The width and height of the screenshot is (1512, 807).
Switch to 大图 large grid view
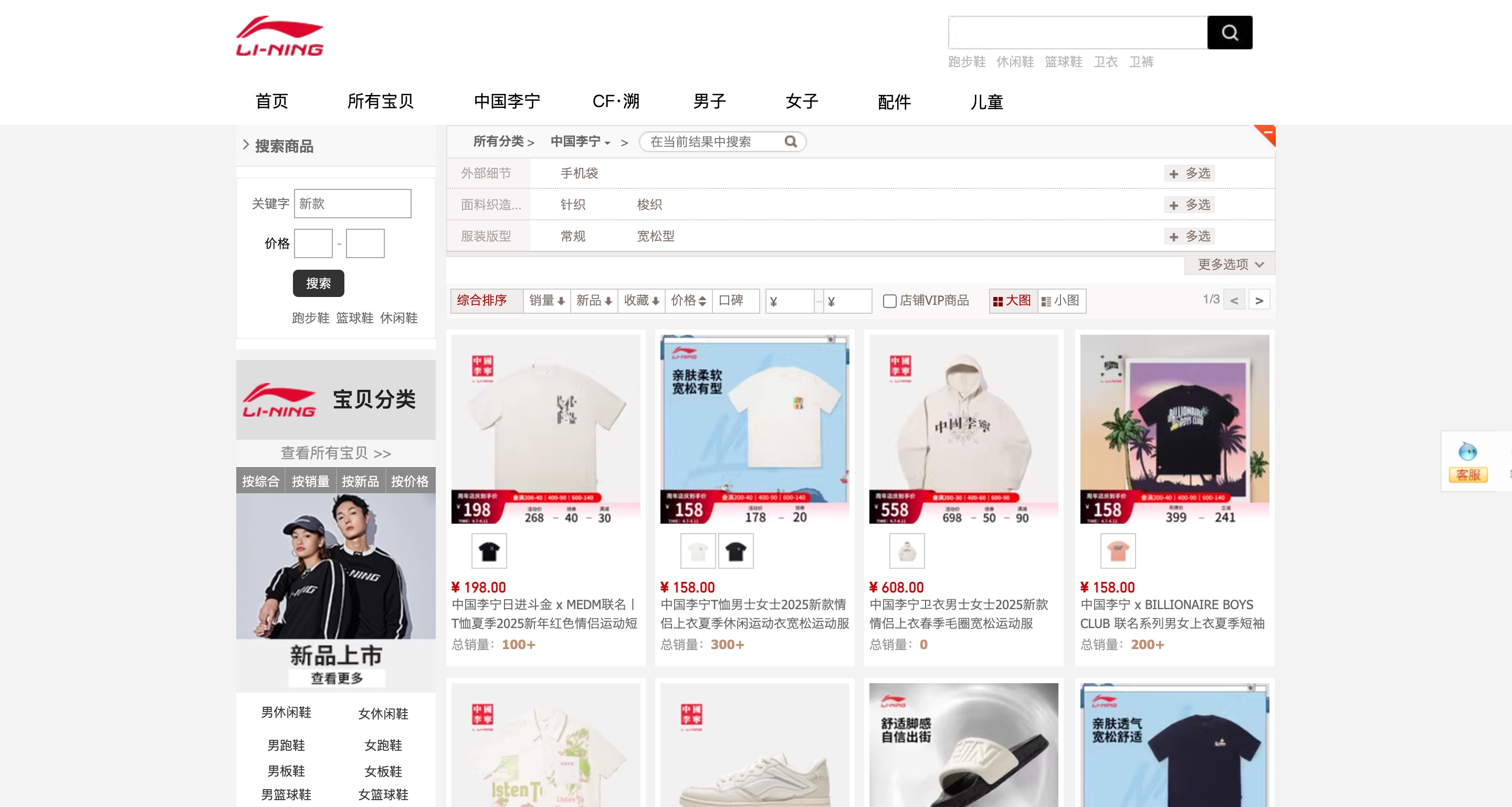[1013, 301]
